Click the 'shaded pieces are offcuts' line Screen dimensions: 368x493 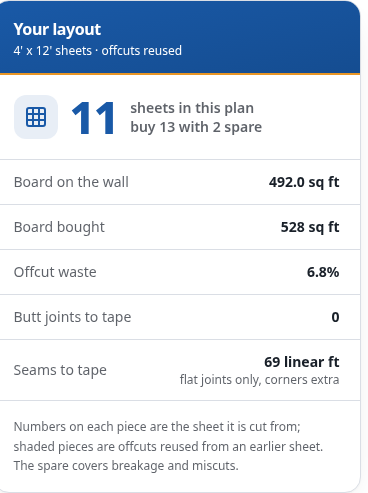(168, 446)
